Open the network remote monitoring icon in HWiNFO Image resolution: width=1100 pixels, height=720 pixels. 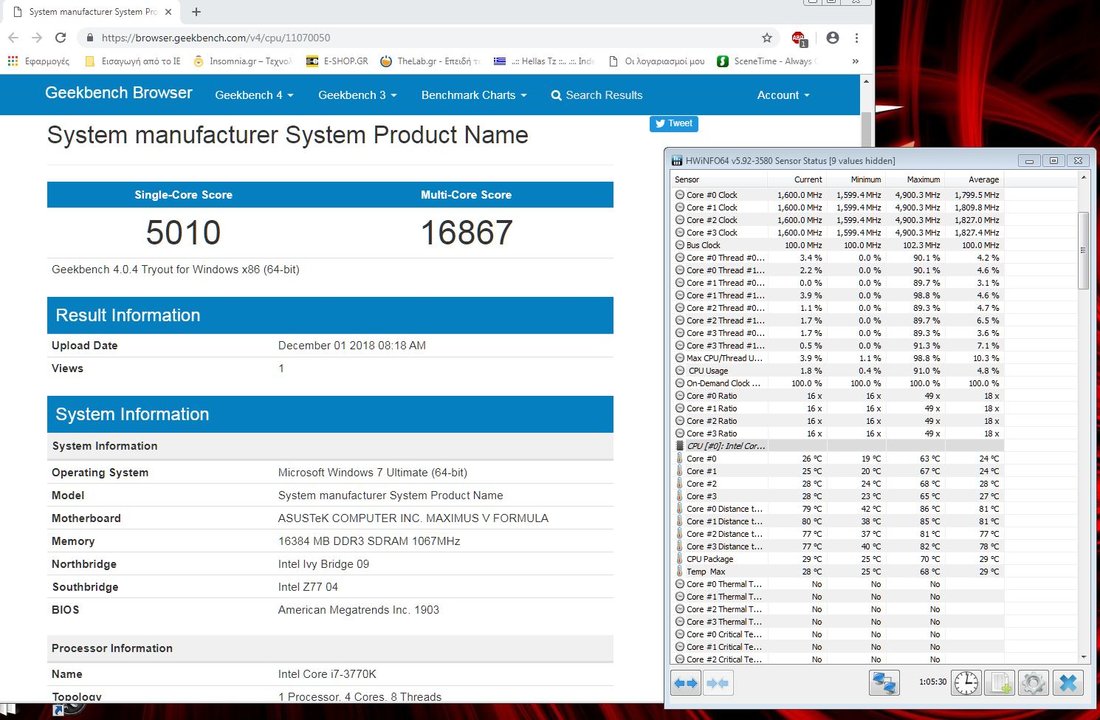pos(884,683)
